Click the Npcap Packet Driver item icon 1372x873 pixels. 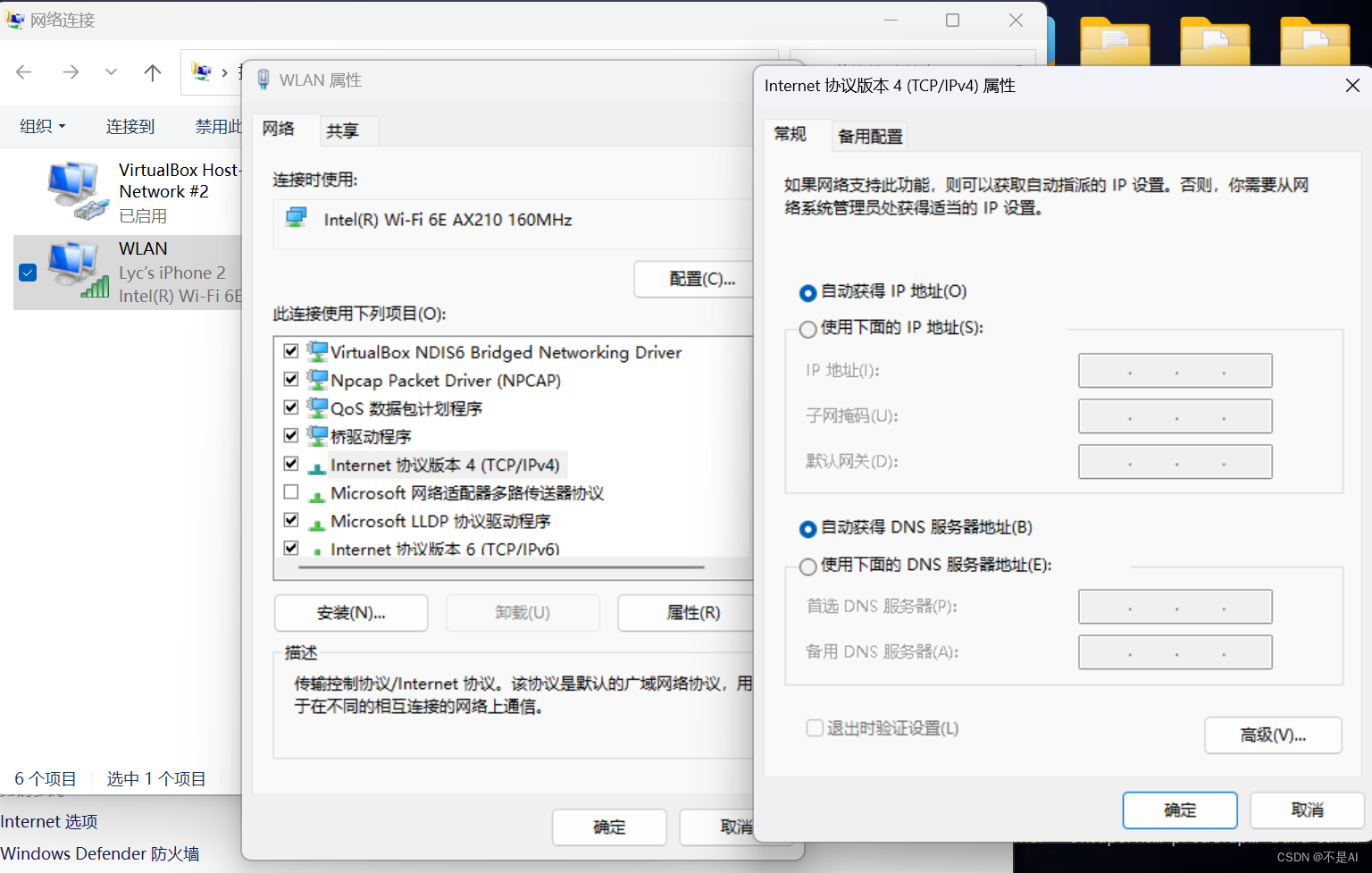tap(317, 380)
